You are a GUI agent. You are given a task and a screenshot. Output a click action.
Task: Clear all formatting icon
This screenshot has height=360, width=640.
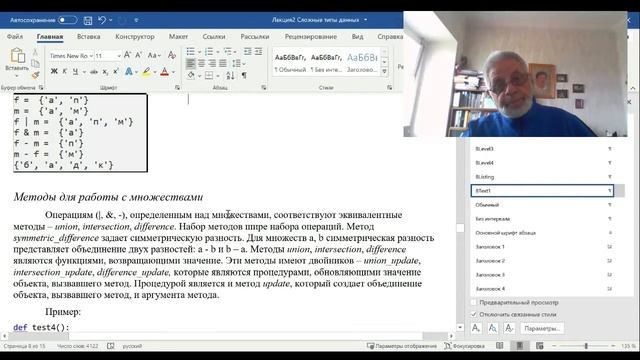(172, 55)
